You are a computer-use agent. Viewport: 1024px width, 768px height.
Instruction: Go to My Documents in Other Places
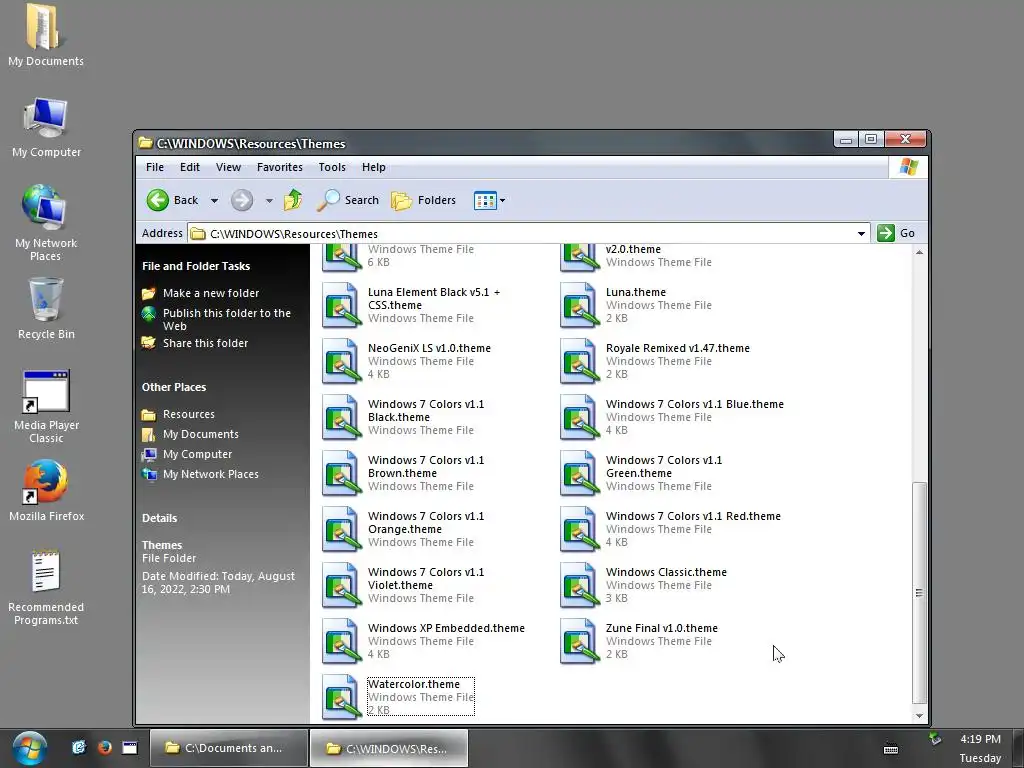(200, 434)
